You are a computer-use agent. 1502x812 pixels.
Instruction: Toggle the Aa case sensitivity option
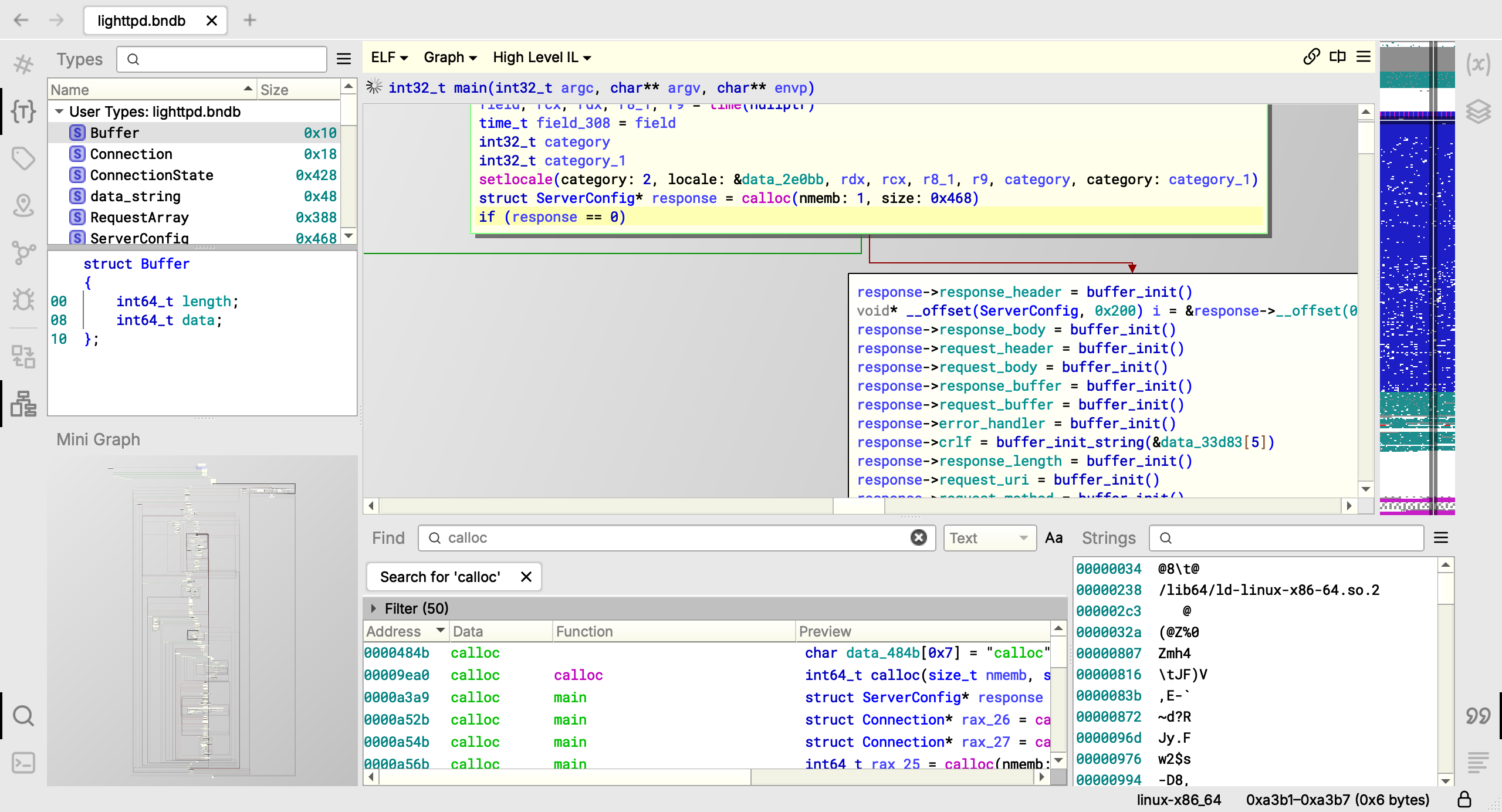(x=1054, y=537)
